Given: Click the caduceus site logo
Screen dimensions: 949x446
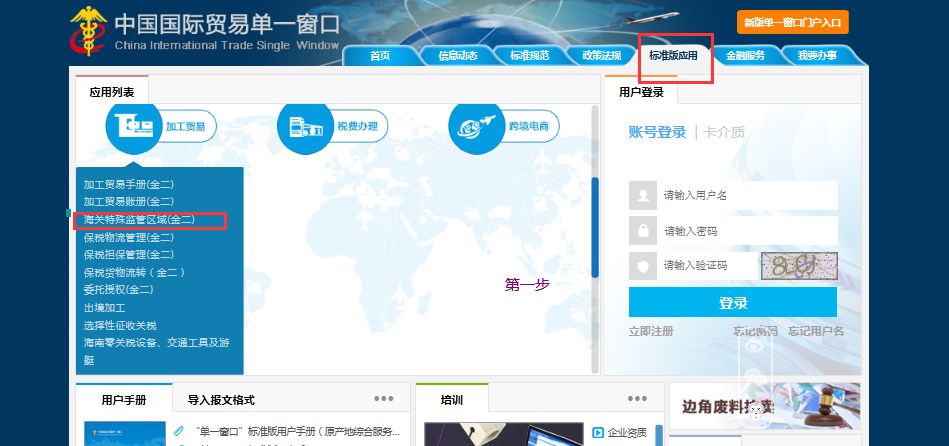Looking at the screenshot, I should (x=88, y=31).
